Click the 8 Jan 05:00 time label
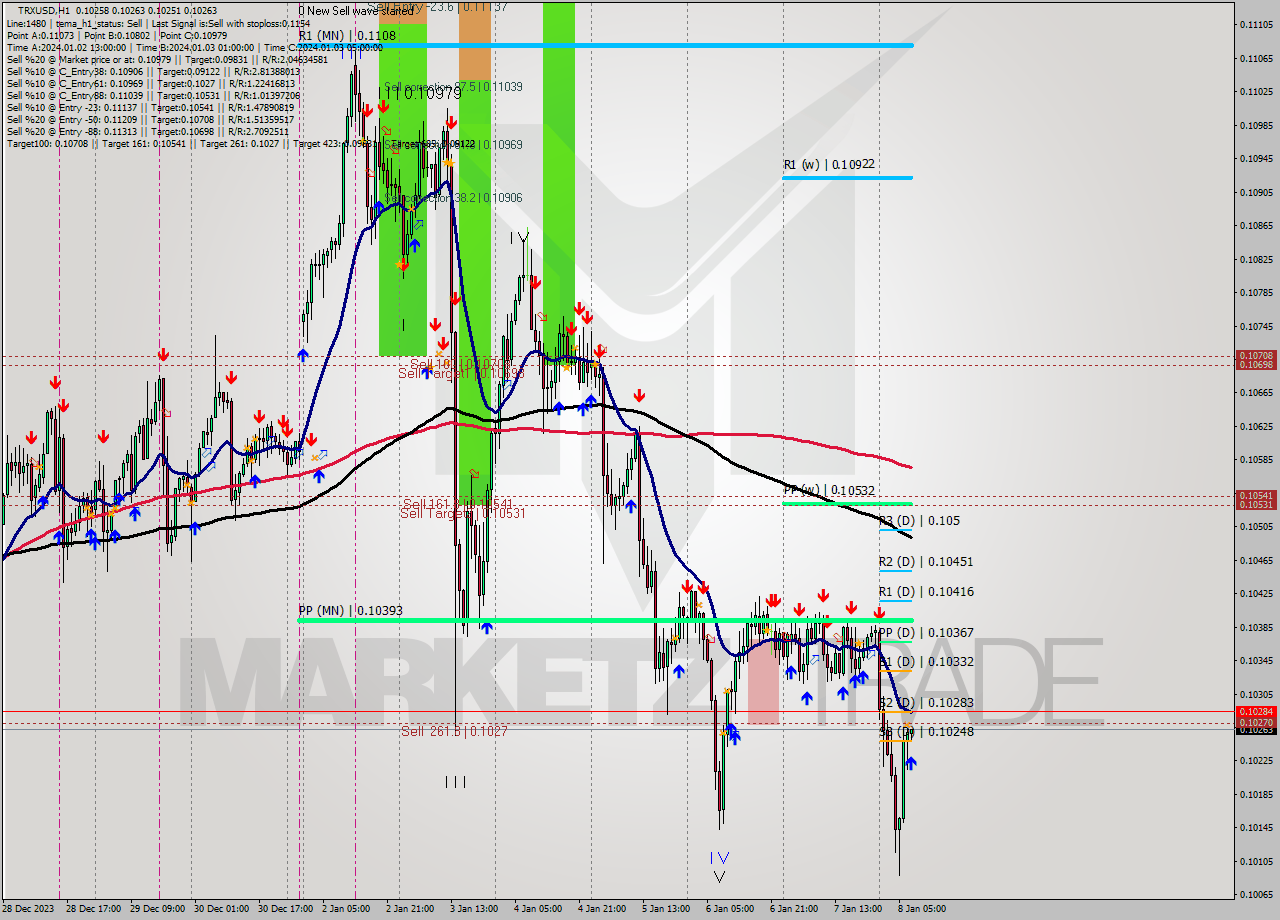This screenshot has width=1280, height=920. point(922,909)
